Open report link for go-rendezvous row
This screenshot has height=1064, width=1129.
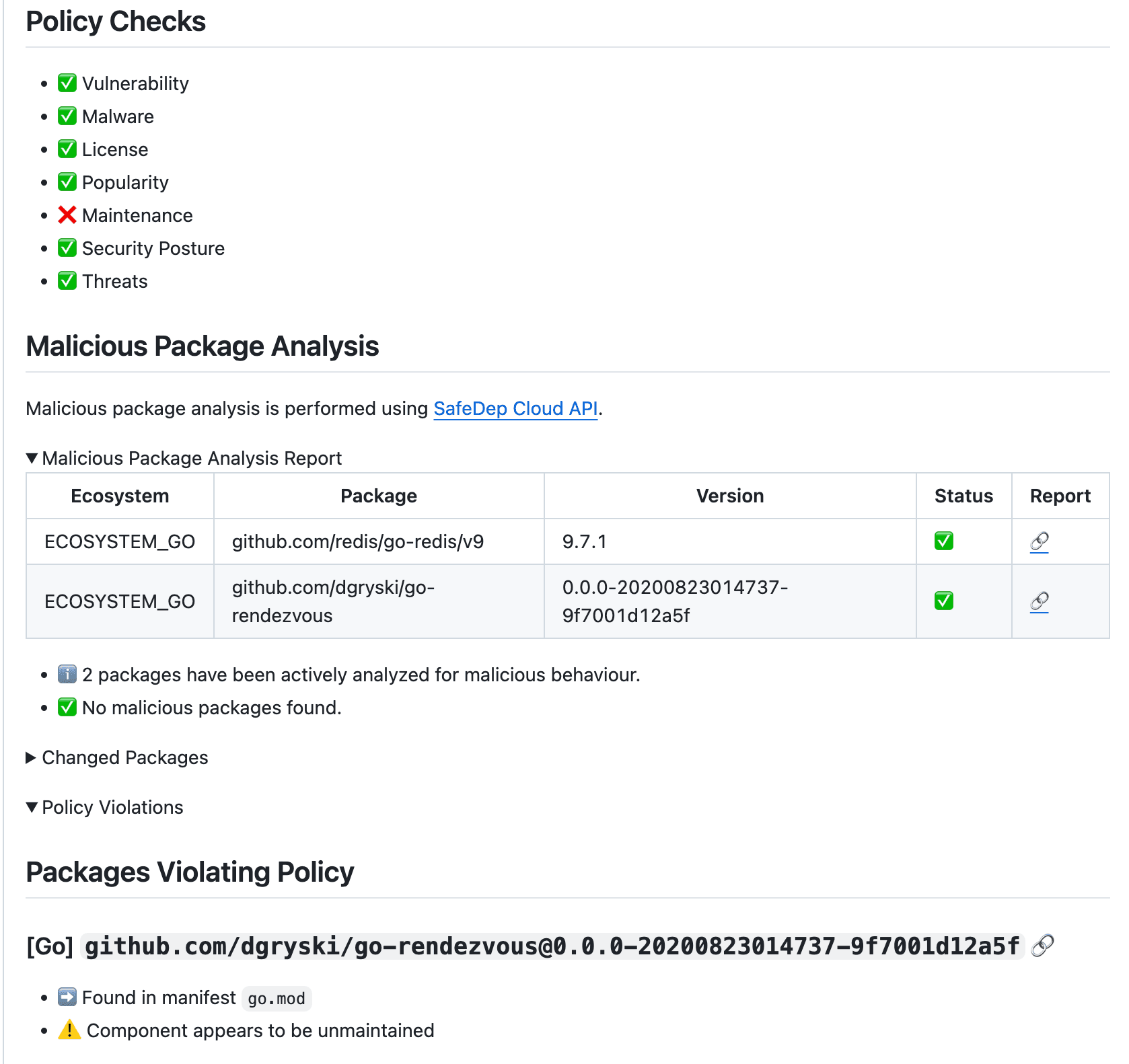point(1039,601)
